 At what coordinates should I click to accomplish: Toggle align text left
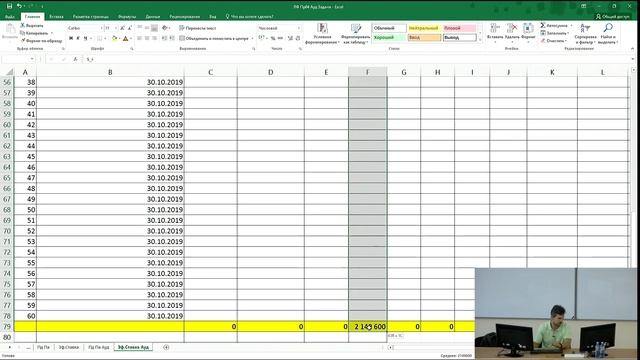click(140, 38)
